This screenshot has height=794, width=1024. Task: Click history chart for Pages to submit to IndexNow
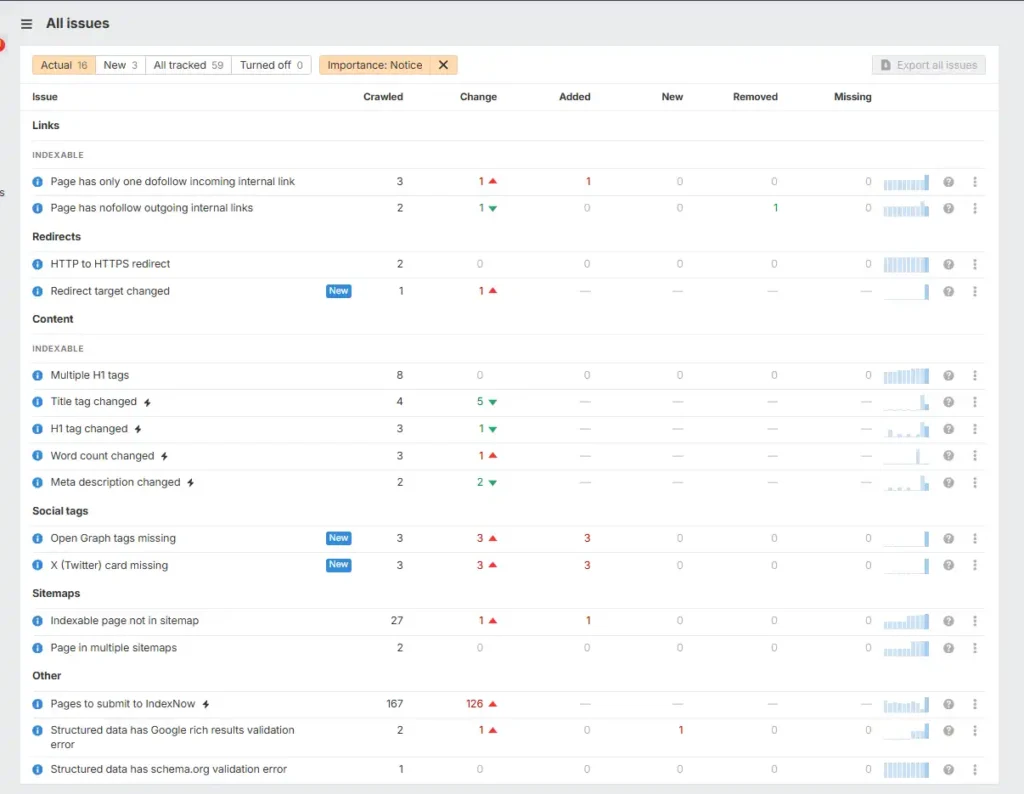(x=906, y=705)
